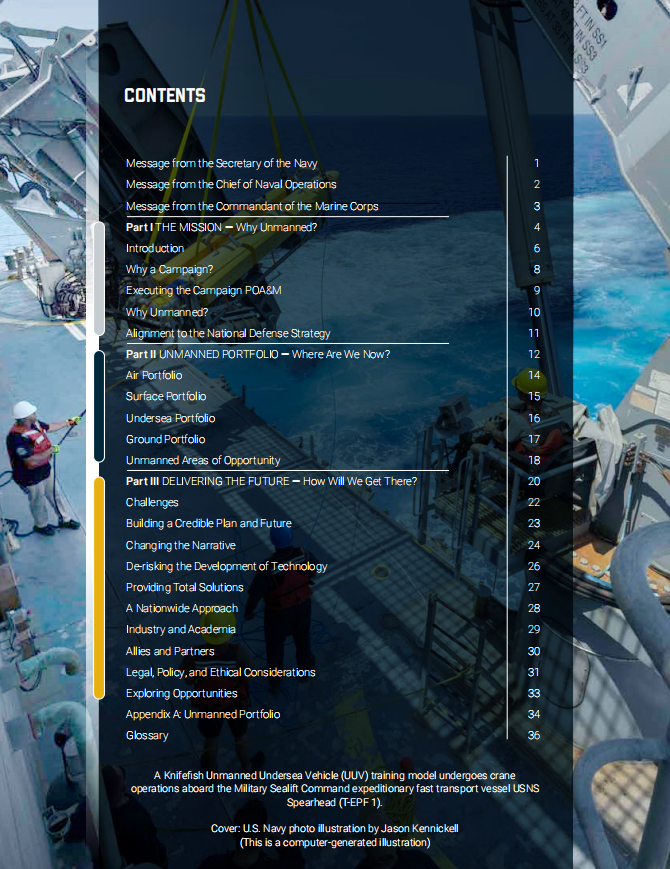Open 'Building a Credible Plan and Future'

[208, 524]
